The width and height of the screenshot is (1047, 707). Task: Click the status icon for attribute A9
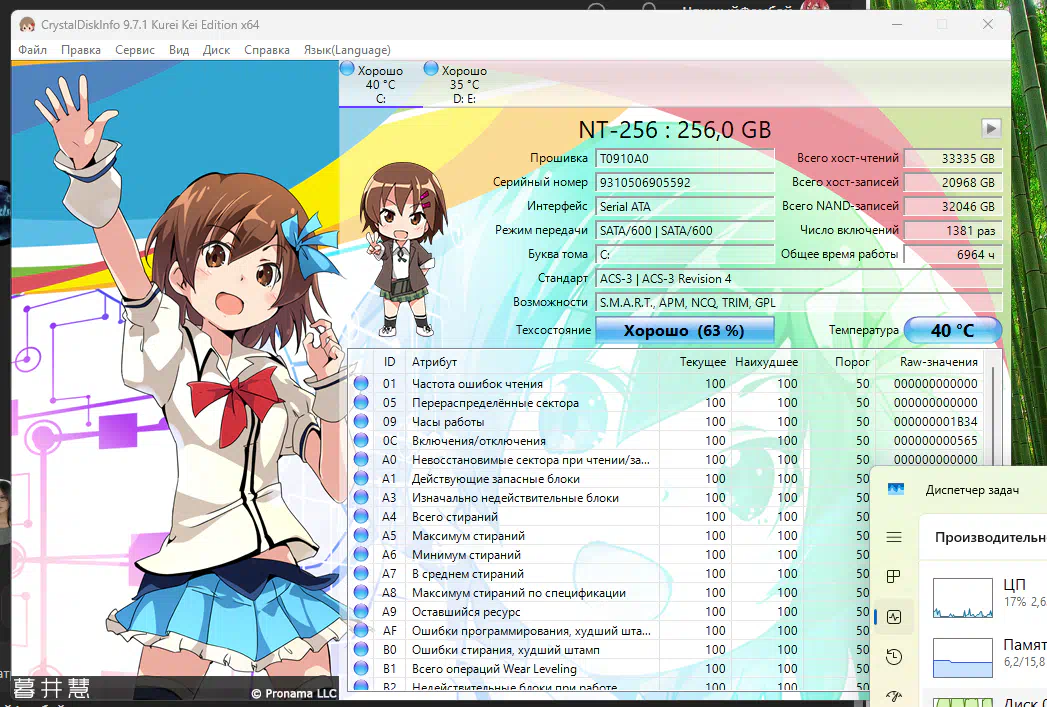(361, 612)
